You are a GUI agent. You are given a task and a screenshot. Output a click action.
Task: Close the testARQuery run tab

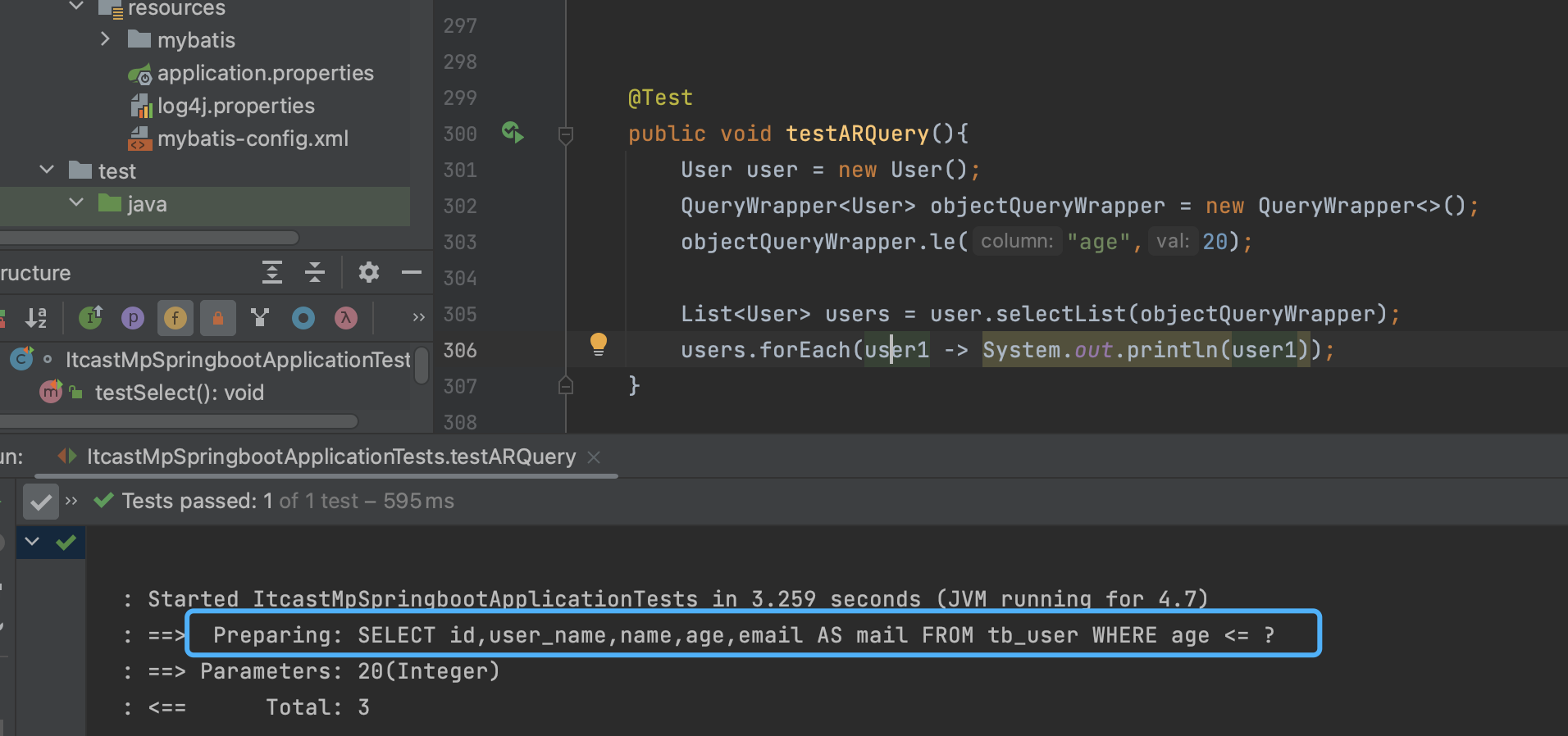(x=595, y=457)
